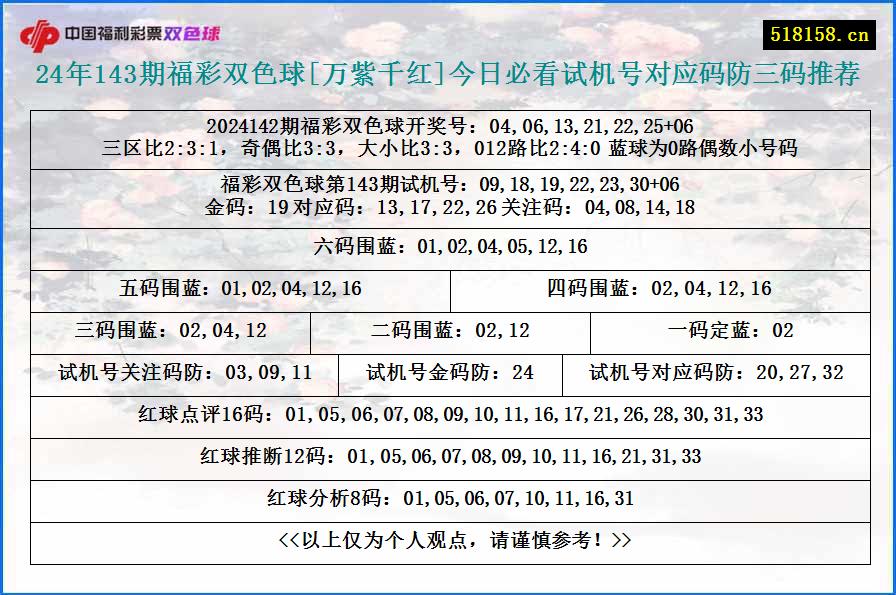This screenshot has height=595, width=896.
Task: Click the 红球推断12码 row
Action: click(448, 457)
